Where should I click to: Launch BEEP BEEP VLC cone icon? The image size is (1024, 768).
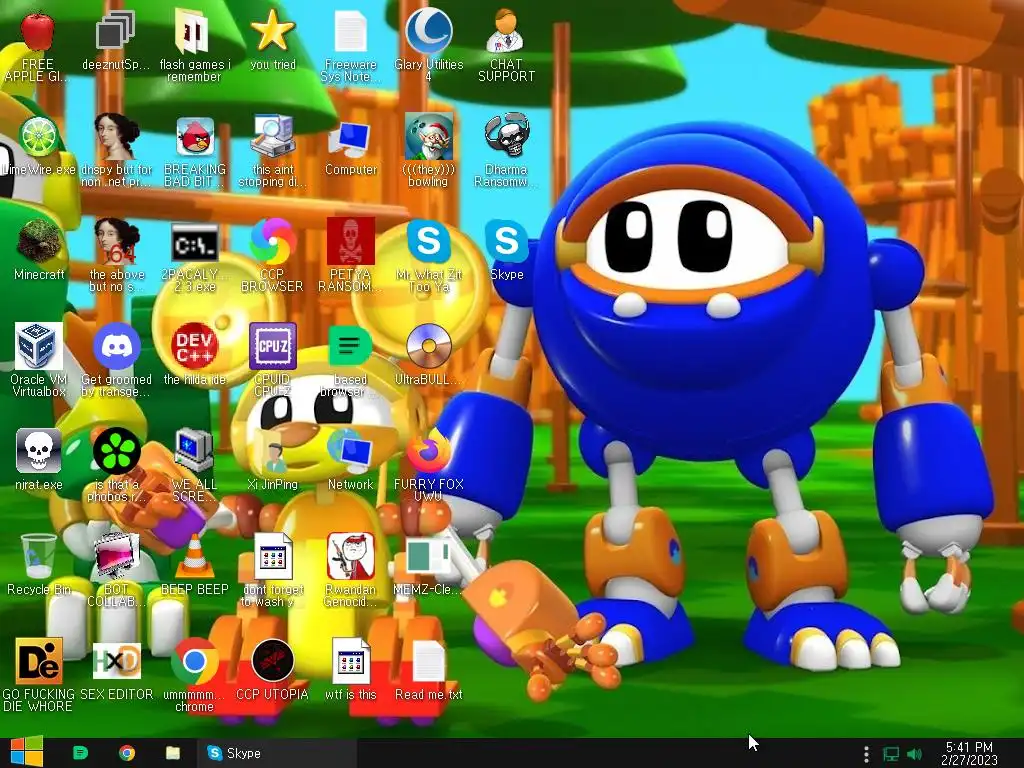click(x=194, y=557)
